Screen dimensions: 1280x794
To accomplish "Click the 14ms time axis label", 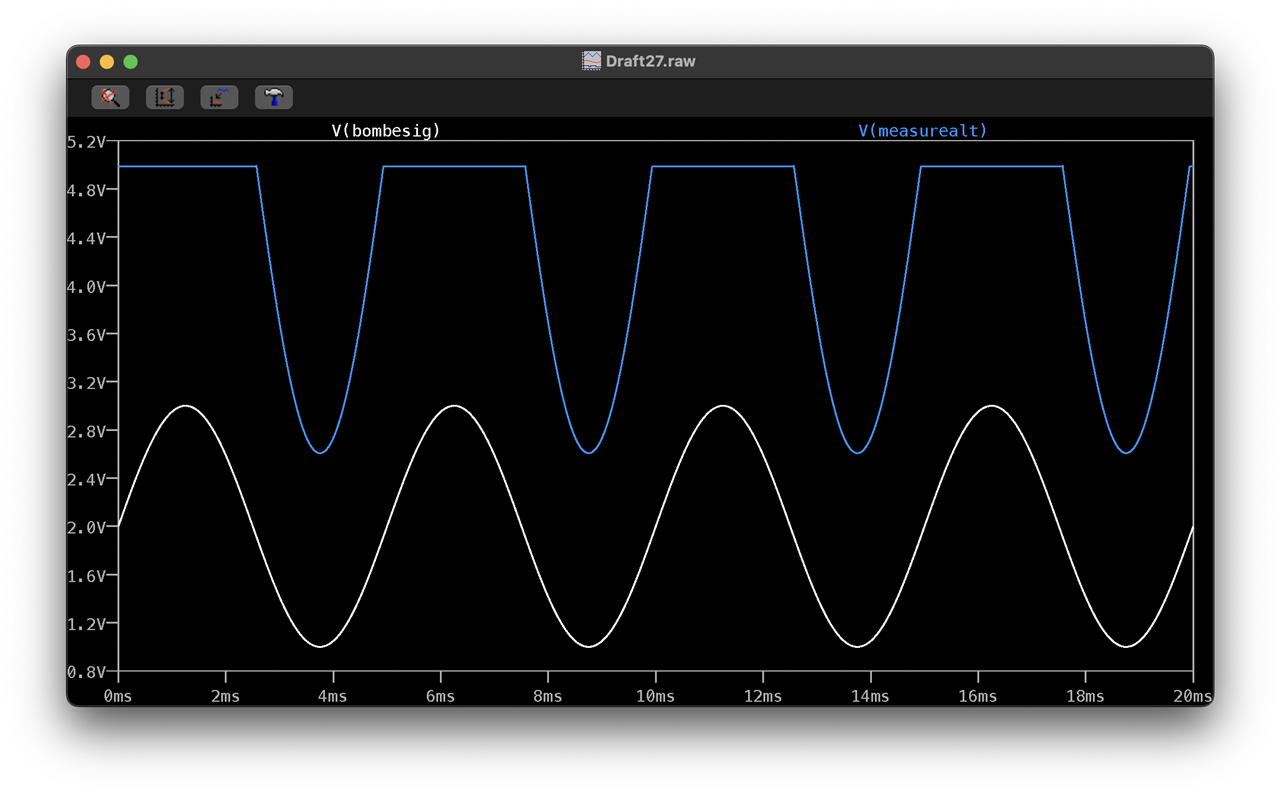I will coord(870,696).
